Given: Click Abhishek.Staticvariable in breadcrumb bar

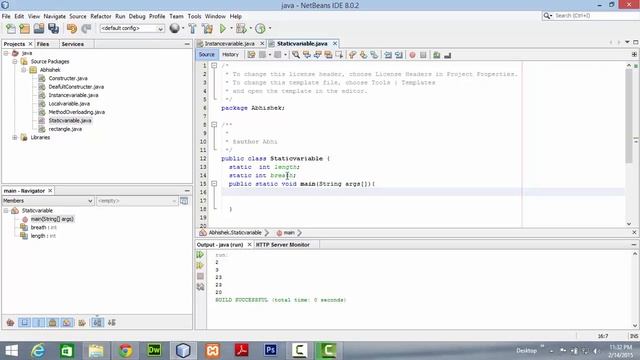Looking at the screenshot, I should (x=235, y=233).
